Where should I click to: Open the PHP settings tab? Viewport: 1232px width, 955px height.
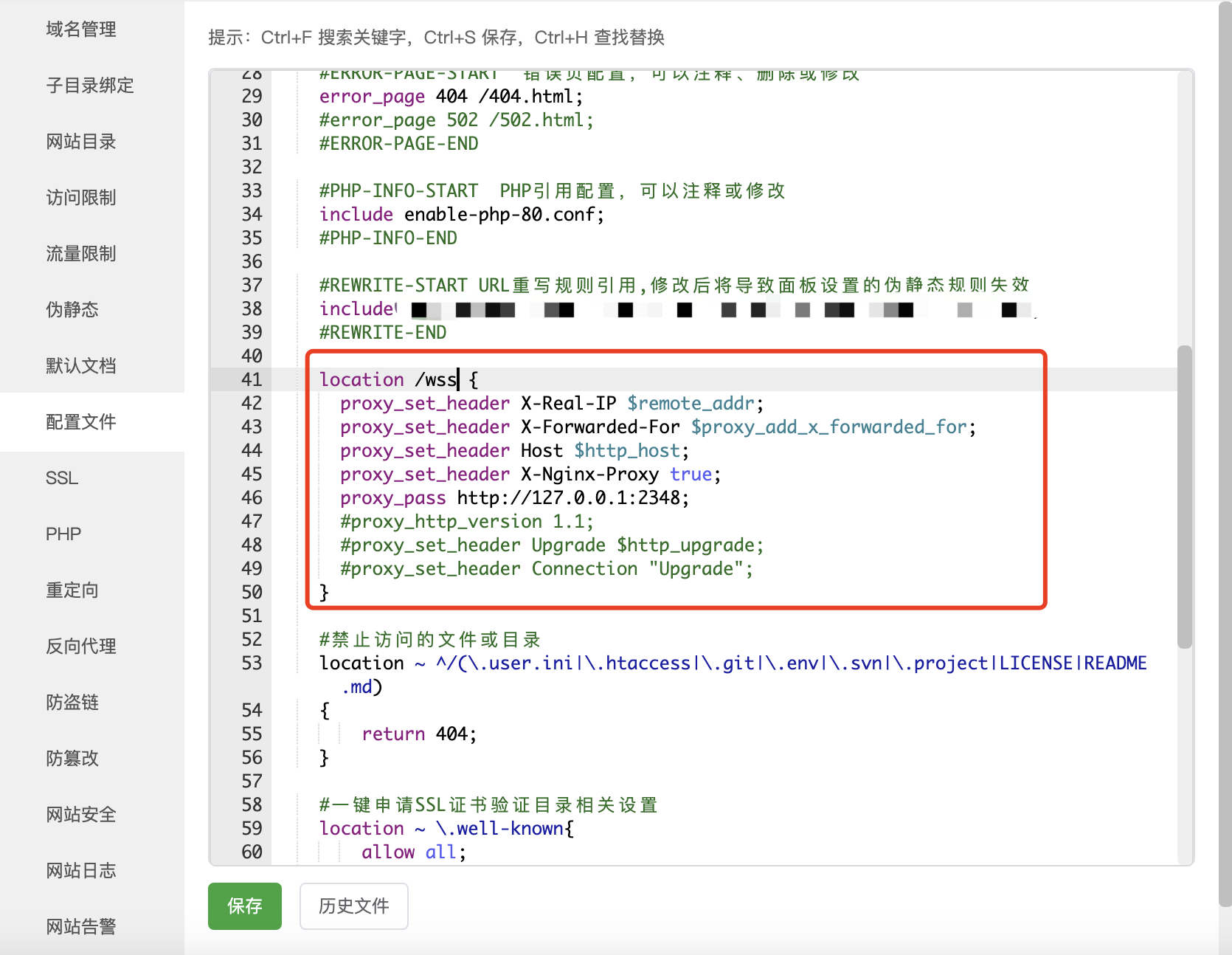tap(63, 534)
